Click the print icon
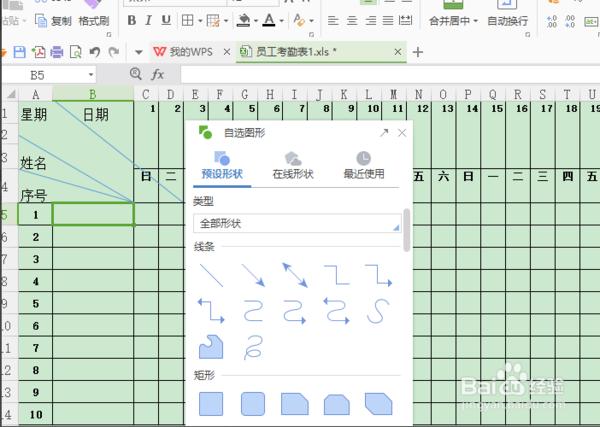The image size is (600, 427). pyautogui.click(x=57, y=52)
